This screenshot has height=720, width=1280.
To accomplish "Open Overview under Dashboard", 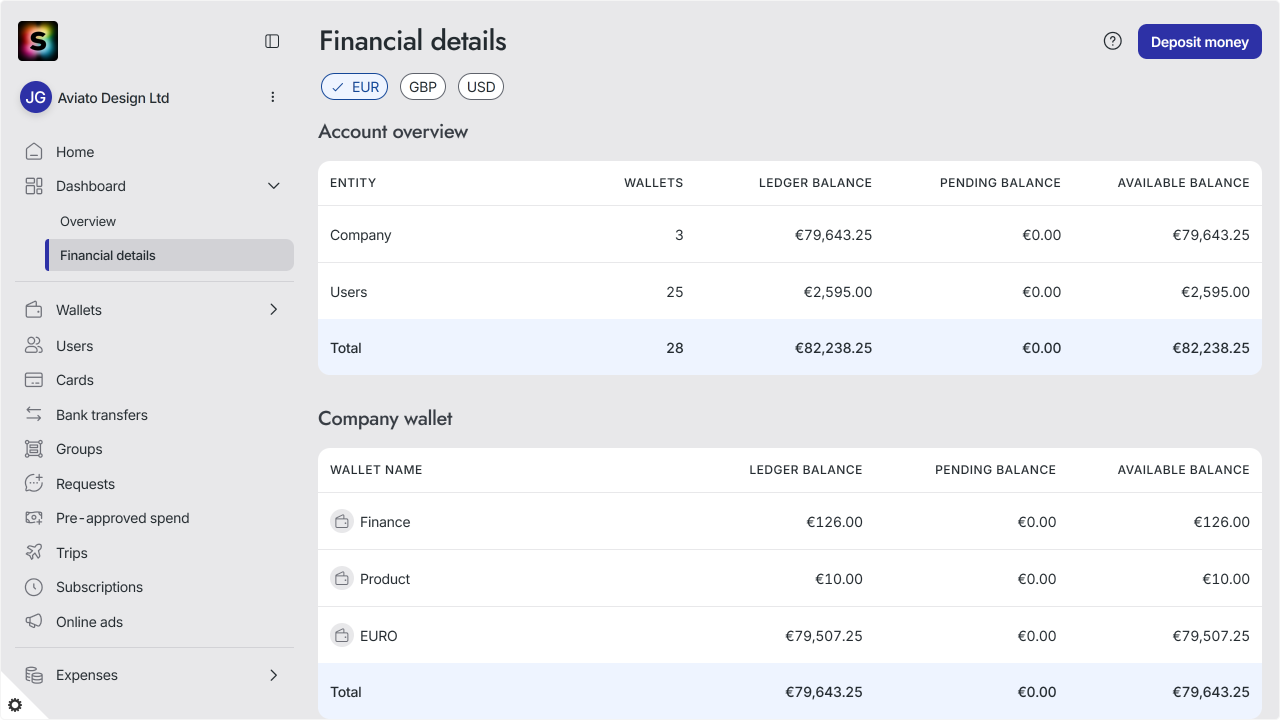I will [x=88, y=221].
